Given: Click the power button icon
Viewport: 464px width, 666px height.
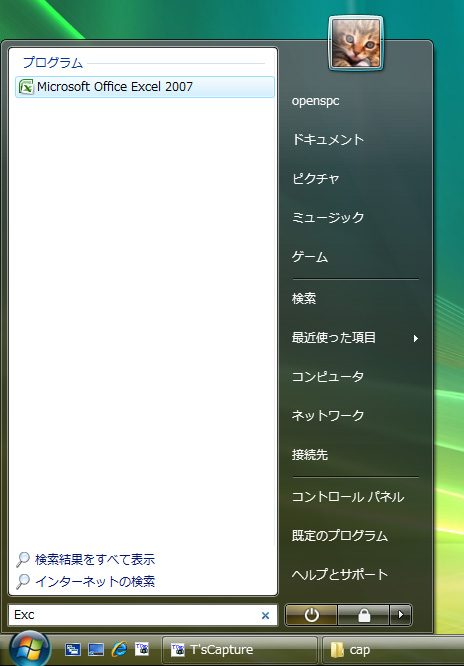Looking at the screenshot, I should (311, 615).
